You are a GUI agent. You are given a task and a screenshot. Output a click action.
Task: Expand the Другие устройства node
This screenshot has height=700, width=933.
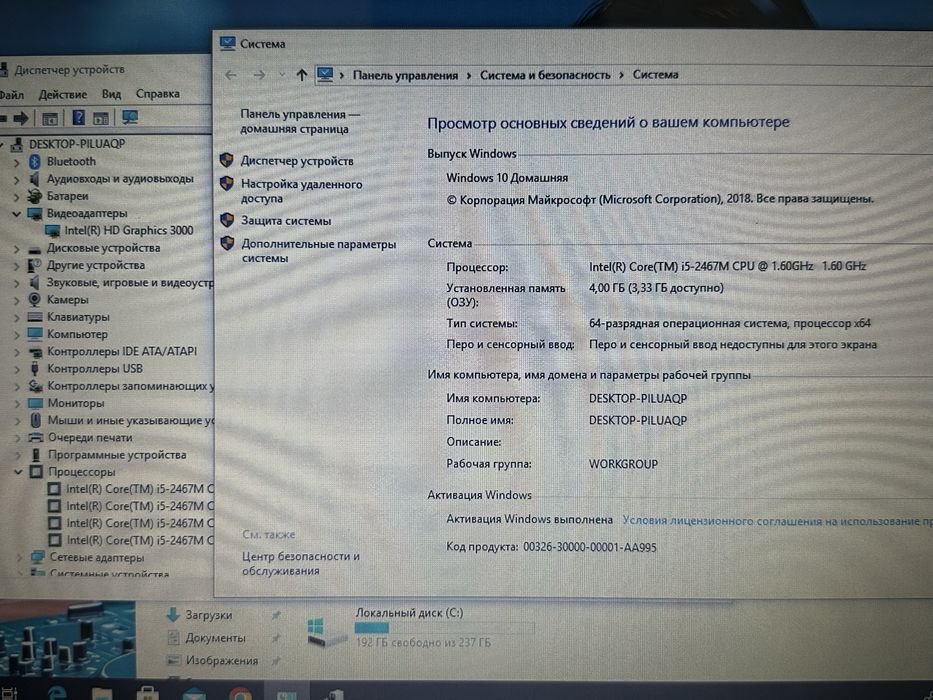click(17, 266)
